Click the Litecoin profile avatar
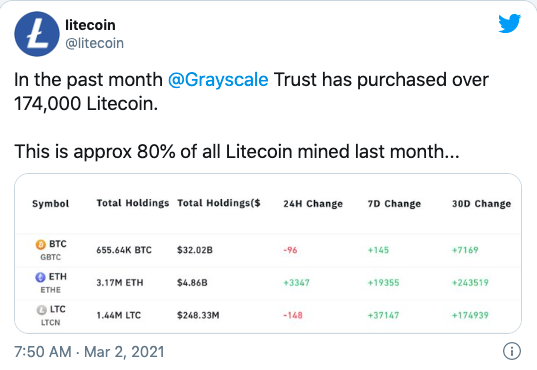 [37, 34]
